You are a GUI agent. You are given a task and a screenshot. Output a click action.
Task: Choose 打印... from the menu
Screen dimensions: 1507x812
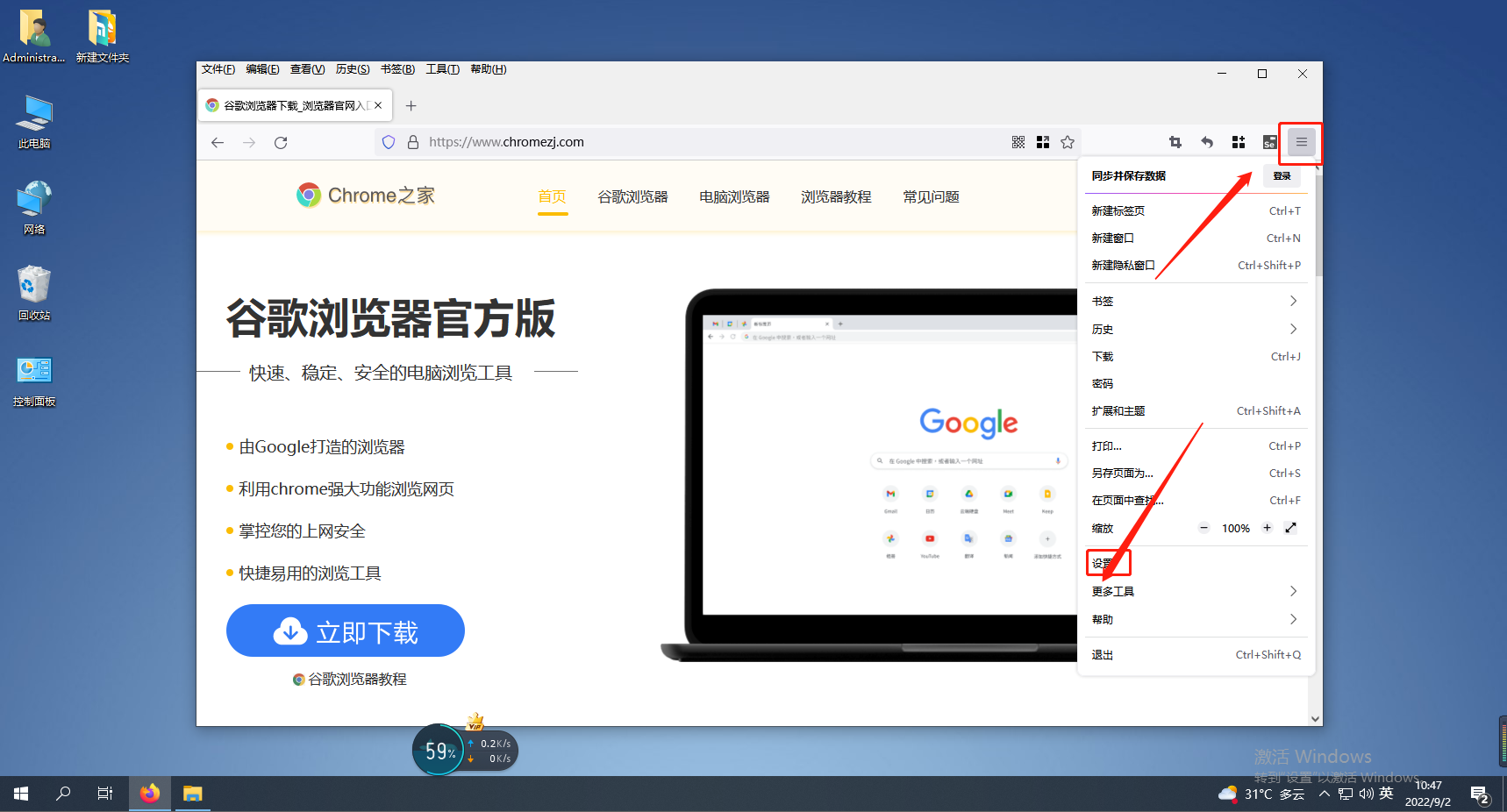pyautogui.click(x=1196, y=445)
